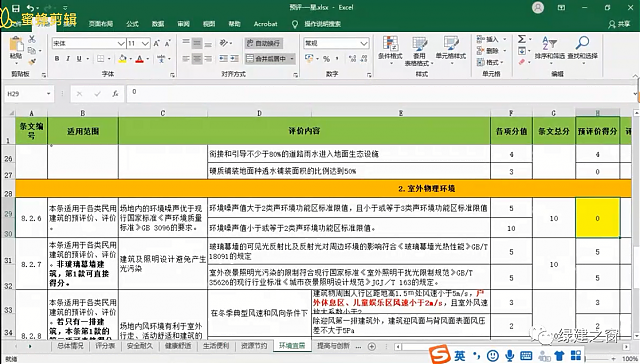This screenshot has width=640, height=364.
Task: Click the Save icon in title bar
Action: point(16,8)
